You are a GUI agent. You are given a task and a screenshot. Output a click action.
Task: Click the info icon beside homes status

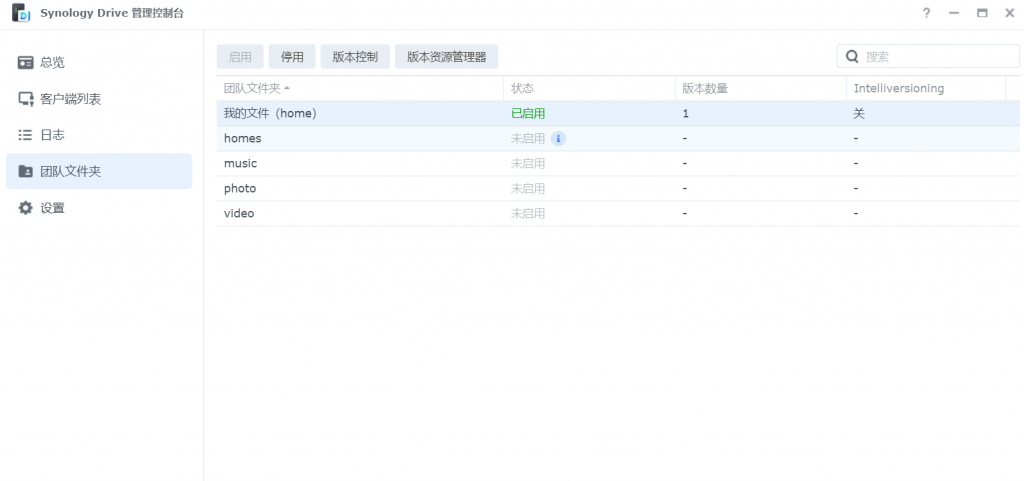pyautogui.click(x=558, y=138)
